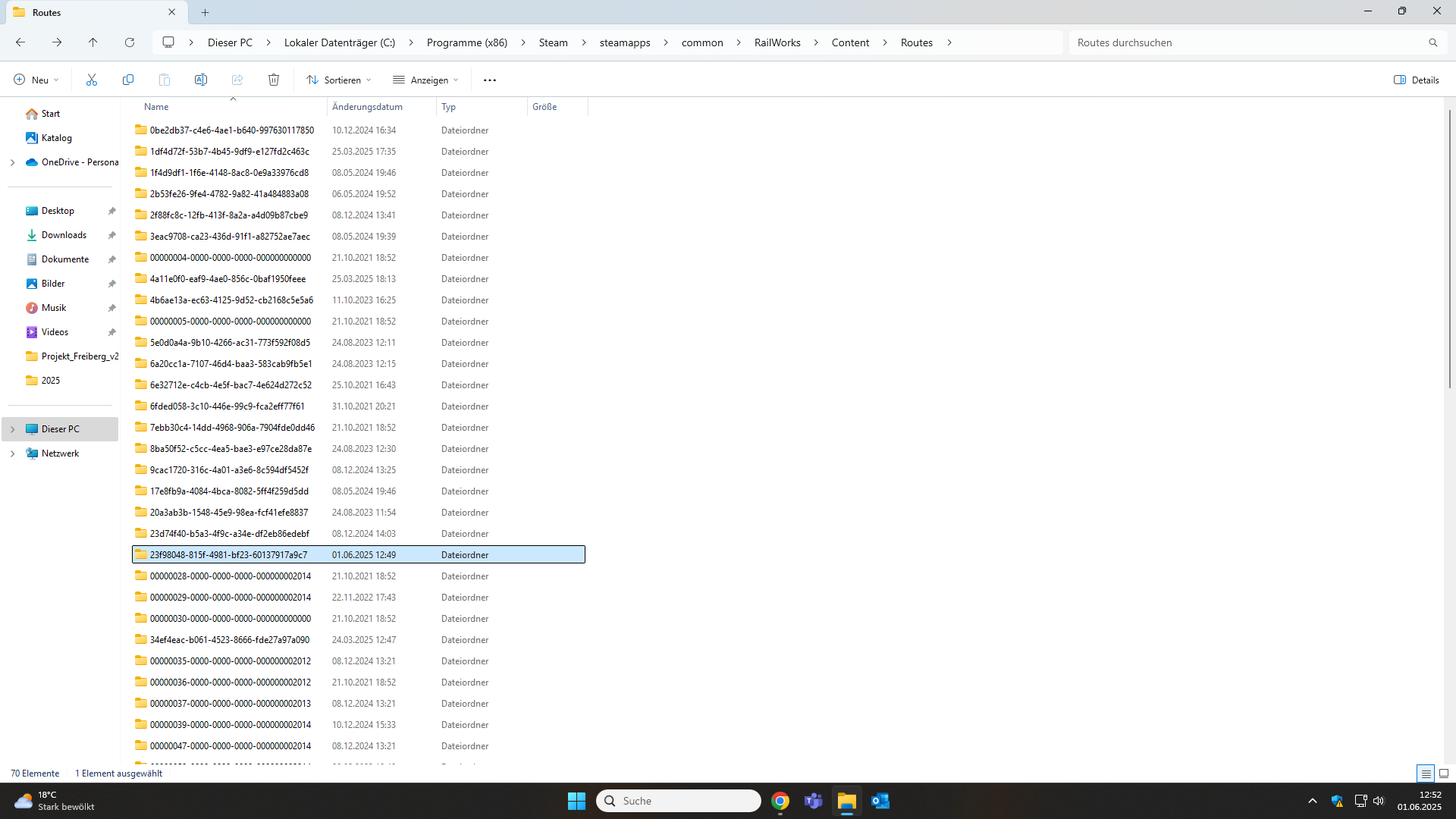Click the RailWorks breadcrumb segment
This screenshot has height=819, width=1456.
pos(777,42)
